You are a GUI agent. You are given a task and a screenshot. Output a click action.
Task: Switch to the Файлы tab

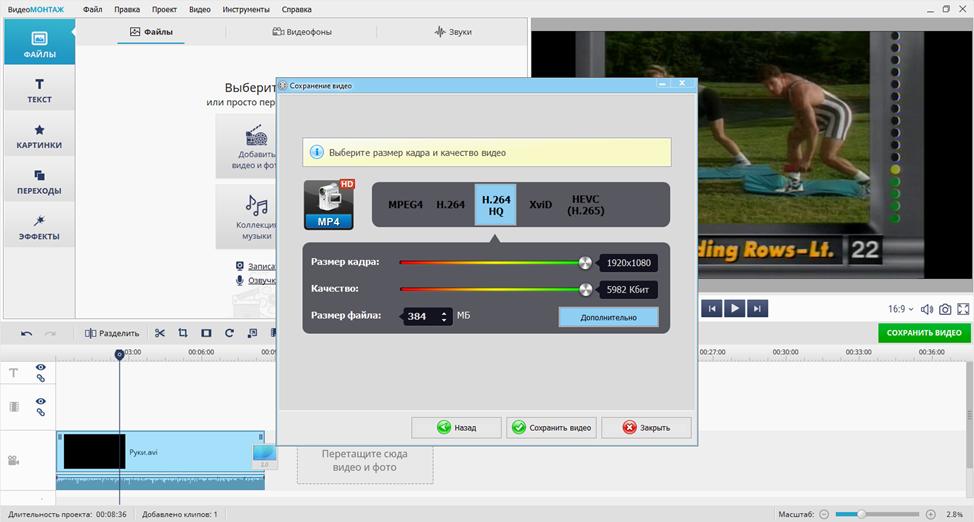point(151,32)
